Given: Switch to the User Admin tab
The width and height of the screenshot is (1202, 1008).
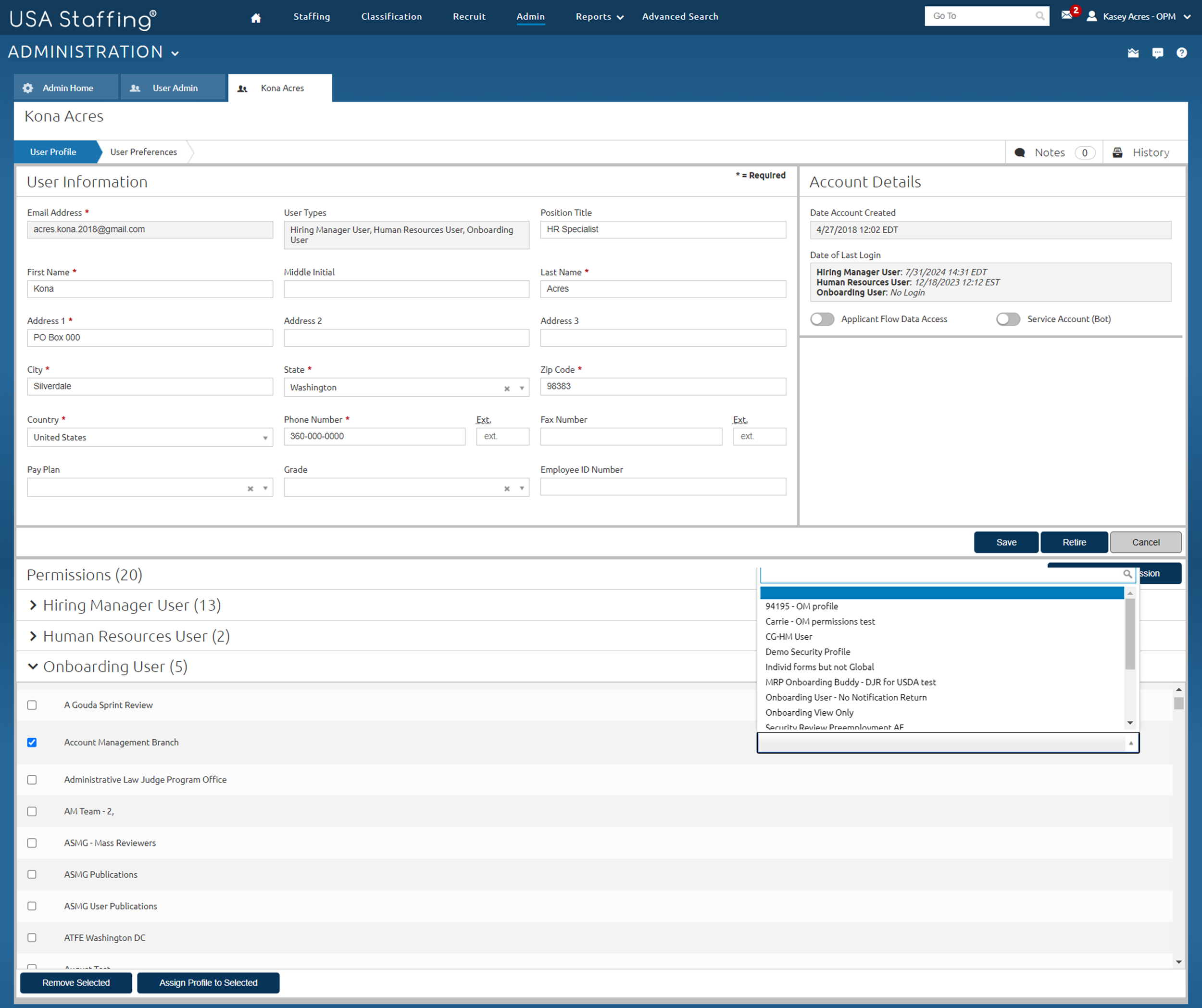Looking at the screenshot, I should click(173, 88).
